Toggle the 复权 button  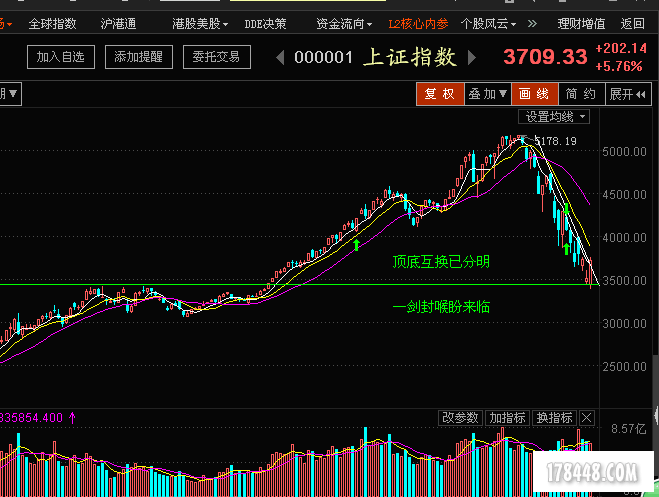coord(440,94)
